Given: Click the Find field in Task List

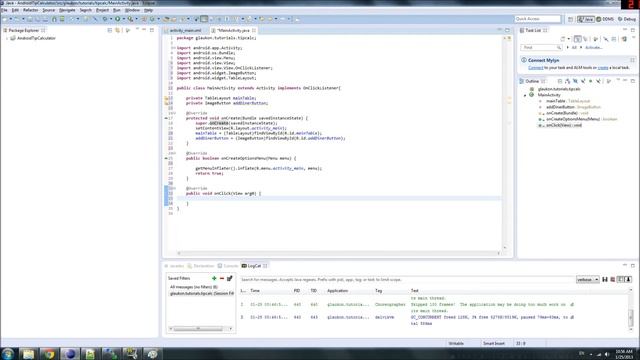Looking at the screenshot, I should (x=541, y=48).
